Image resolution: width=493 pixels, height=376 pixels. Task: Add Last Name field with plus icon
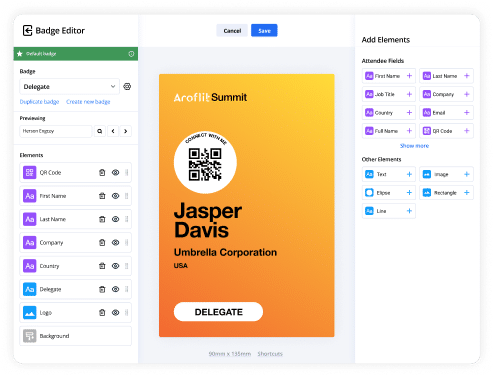(x=467, y=76)
